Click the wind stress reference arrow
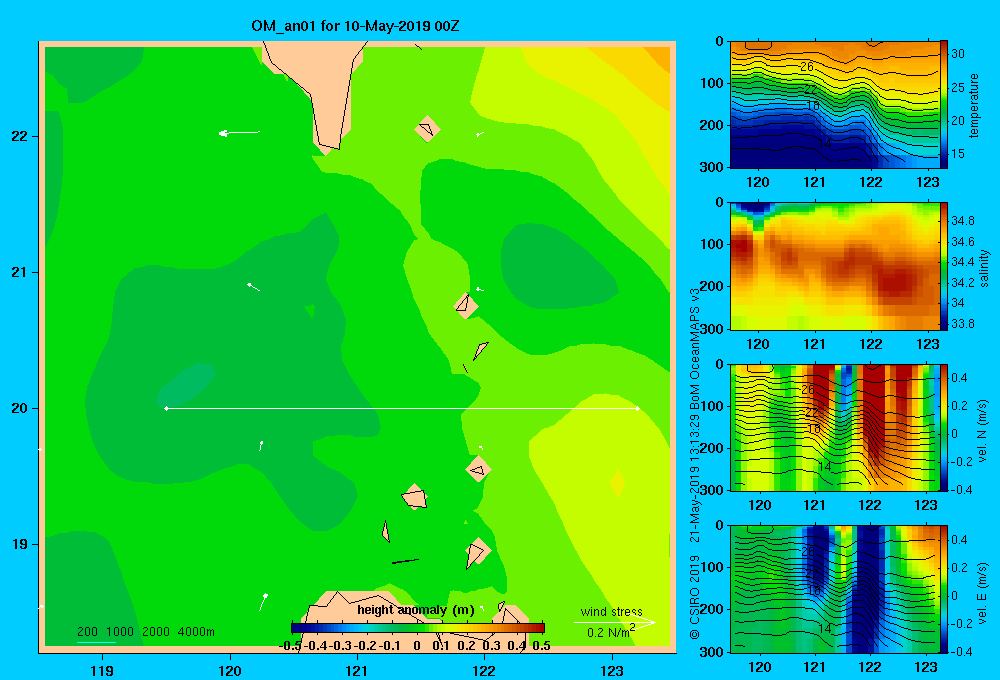The height and width of the screenshot is (680, 1000). pos(614,622)
